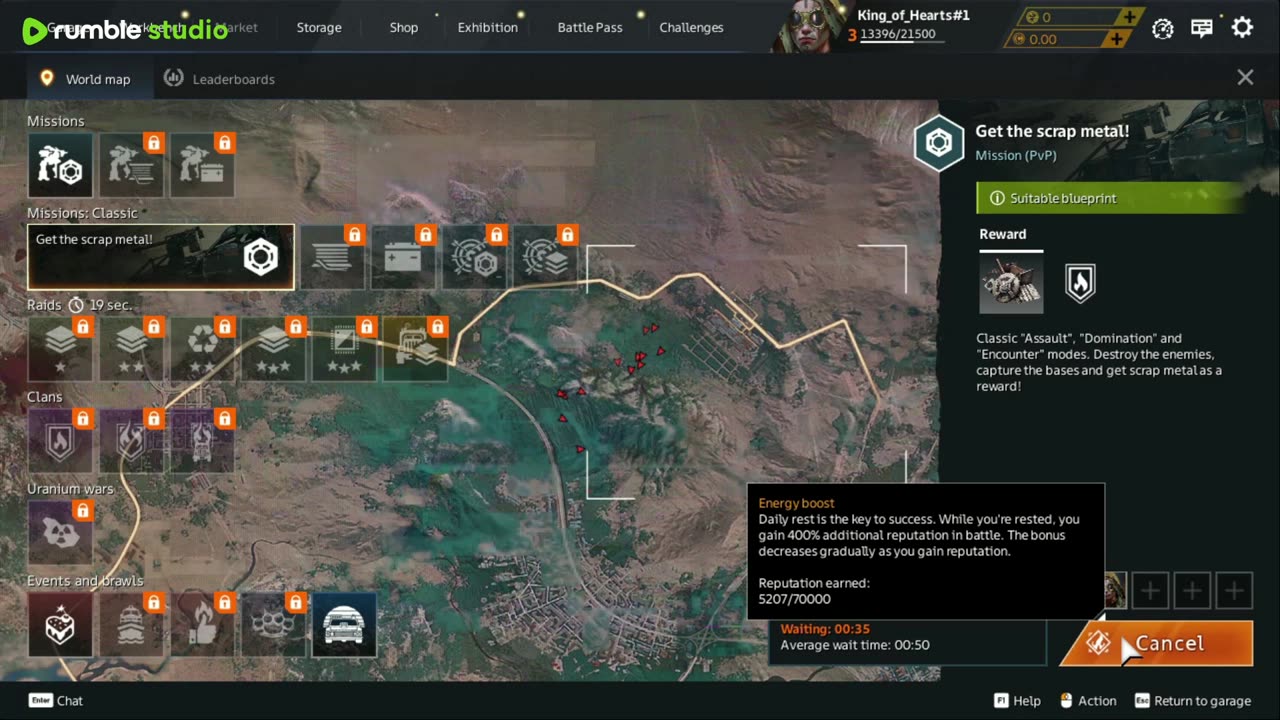The image size is (1280, 720).
Task: Open the car brawl in Events and brawls
Action: pos(344,625)
